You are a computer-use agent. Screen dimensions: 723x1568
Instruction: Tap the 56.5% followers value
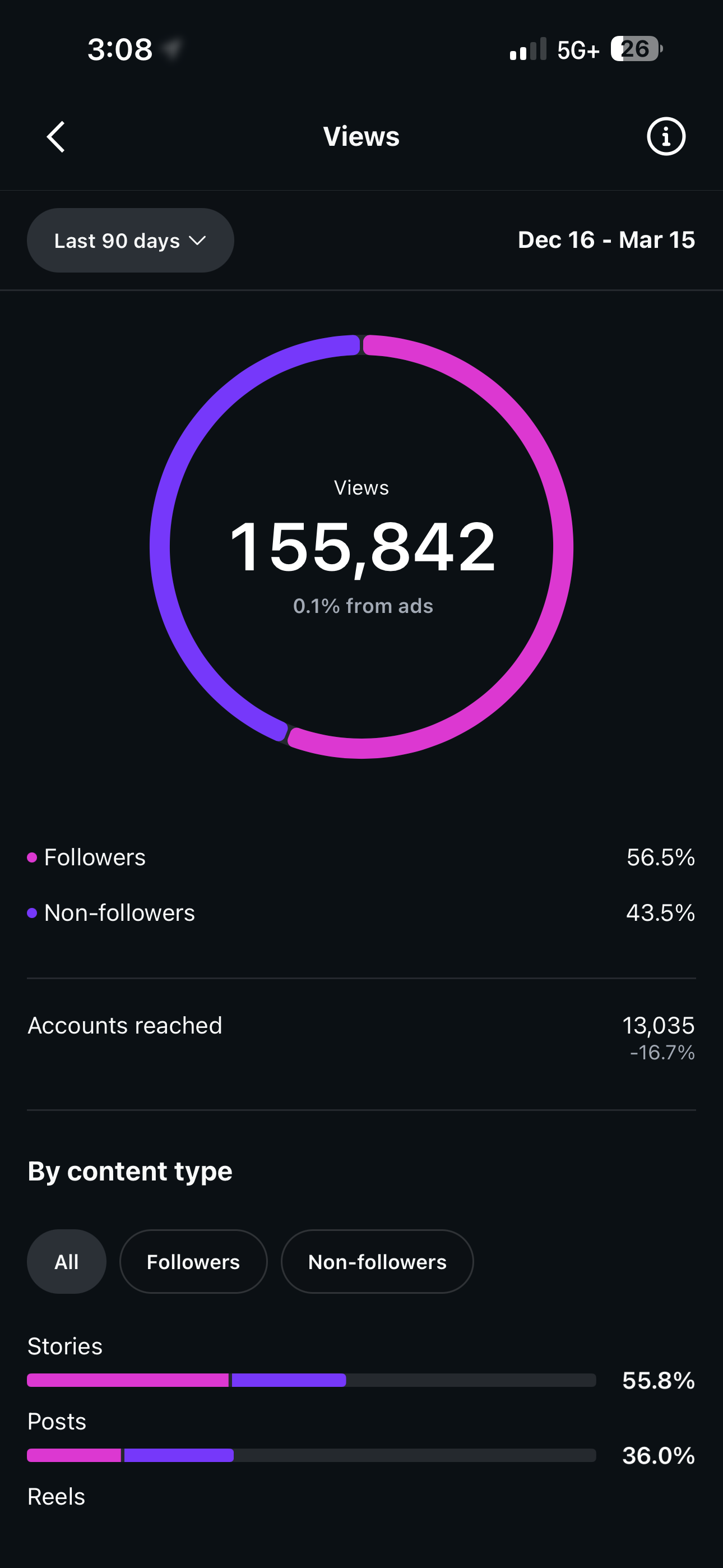coord(661,857)
